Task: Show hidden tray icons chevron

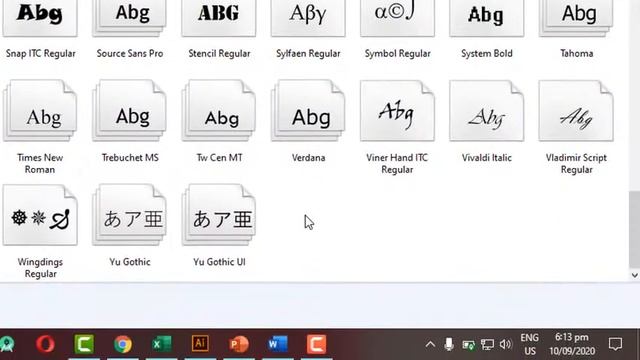Action: click(x=430, y=344)
